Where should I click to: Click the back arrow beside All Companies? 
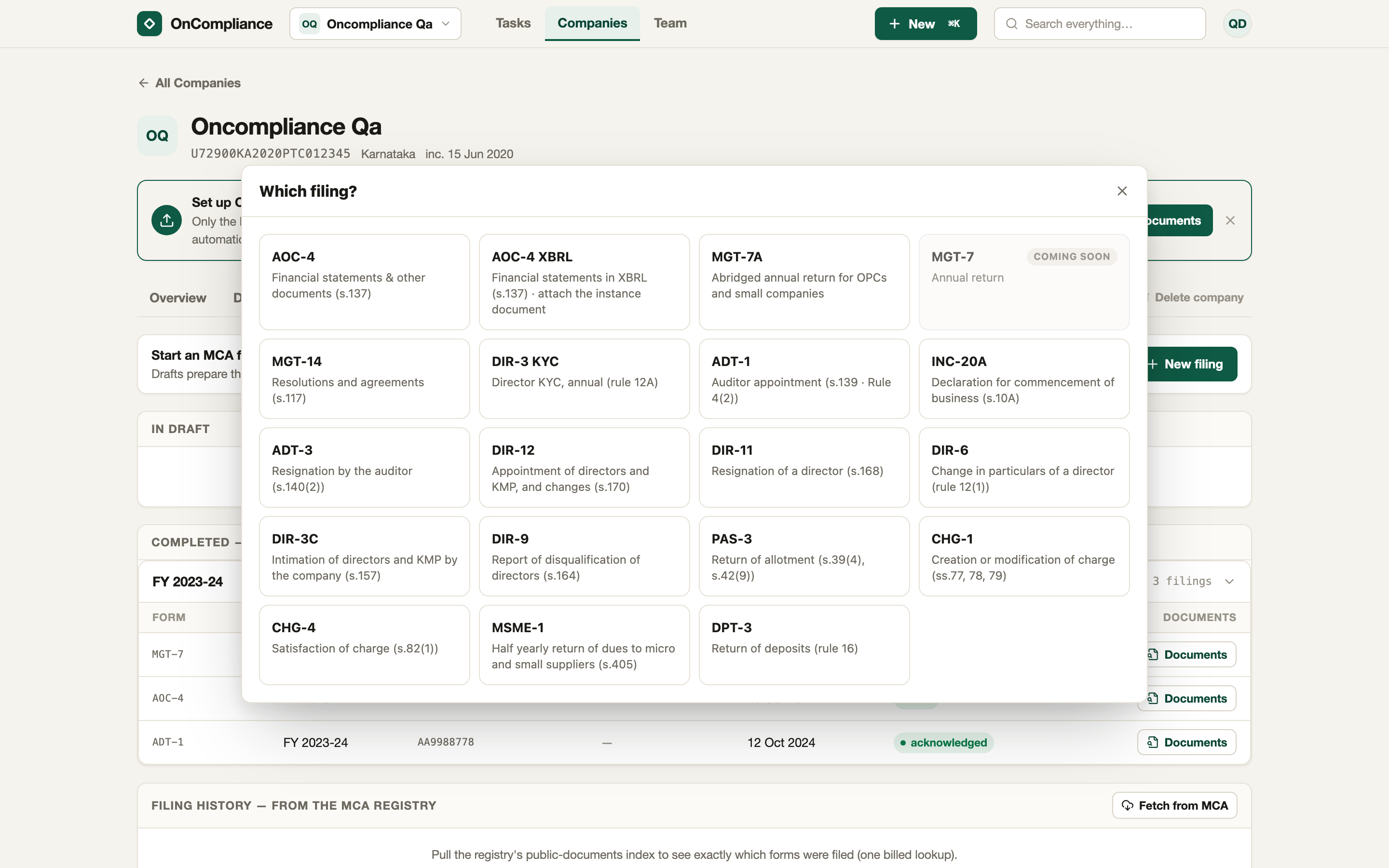coord(144,83)
